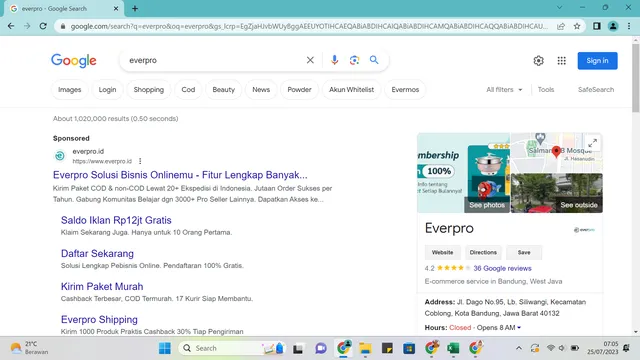Show hidden system tray icons
640x360 pixels.
pos(519,348)
